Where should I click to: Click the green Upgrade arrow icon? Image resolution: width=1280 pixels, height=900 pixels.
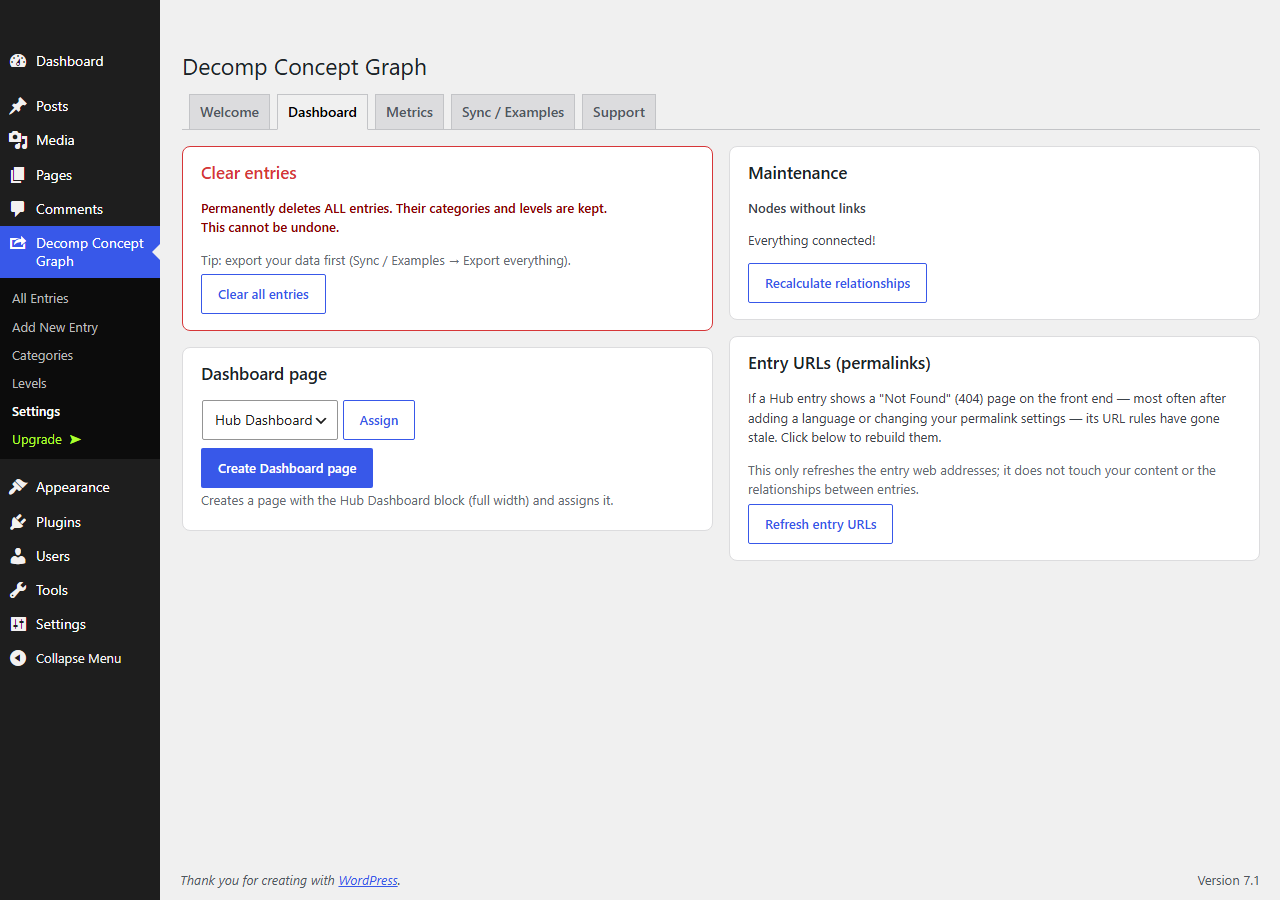pyautogui.click(x=76, y=440)
